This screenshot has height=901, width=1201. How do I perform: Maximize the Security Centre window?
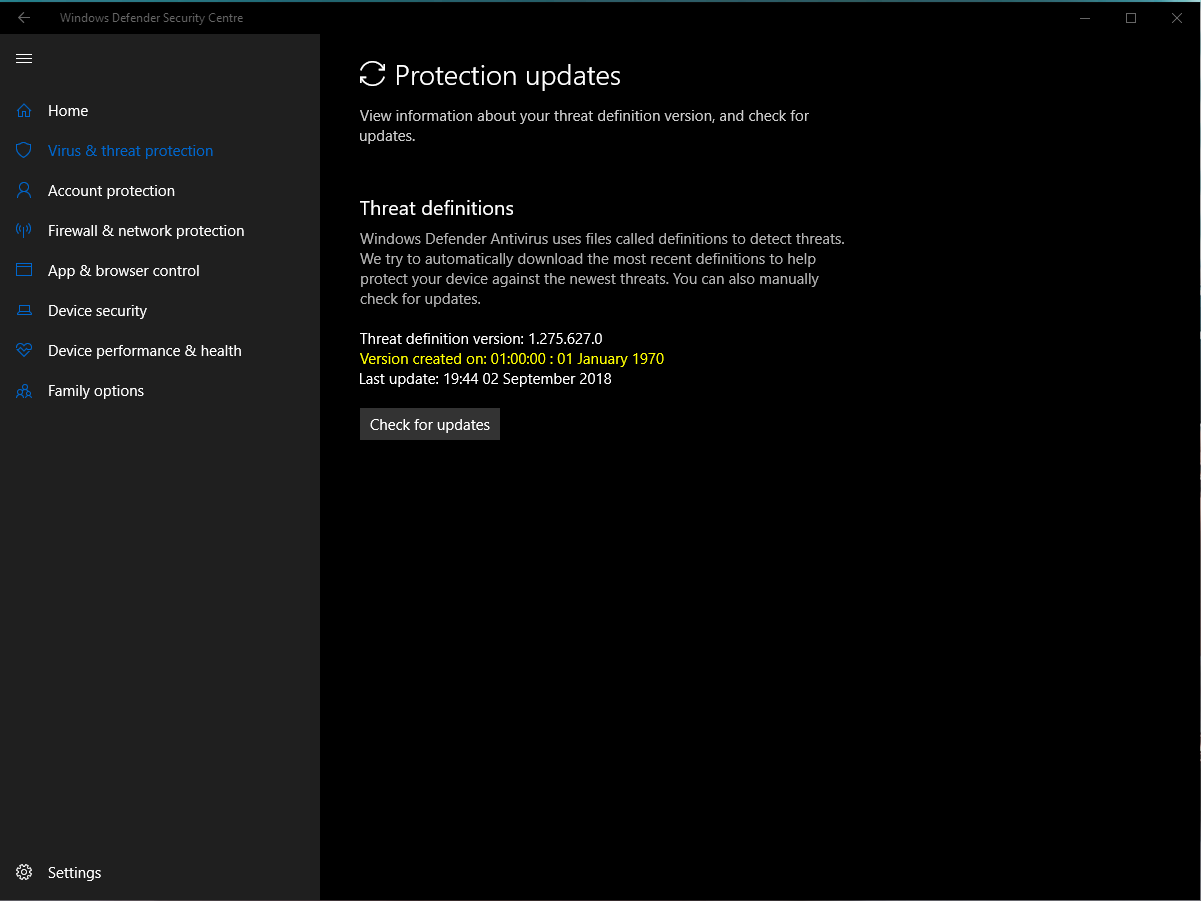coord(1131,18)
